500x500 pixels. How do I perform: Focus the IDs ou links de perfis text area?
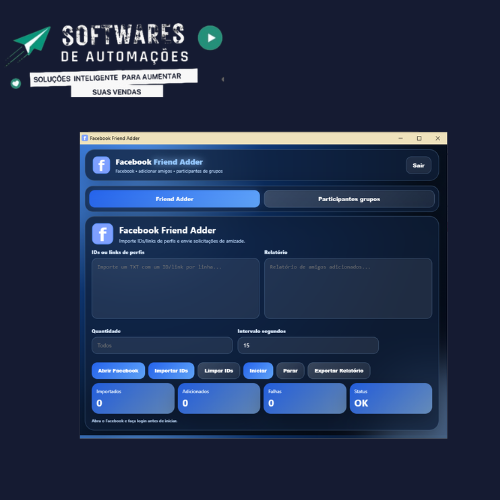(x=175, y=288)
